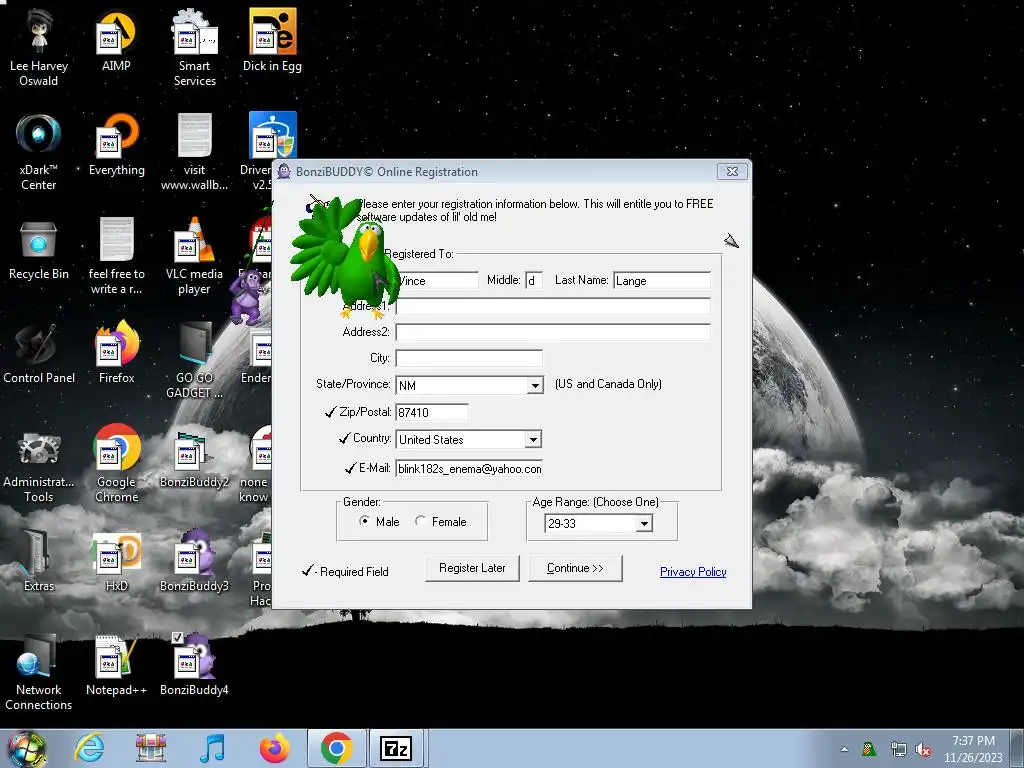Show hidden system tray icons
1024x768 pixels.
click(844, 750)
